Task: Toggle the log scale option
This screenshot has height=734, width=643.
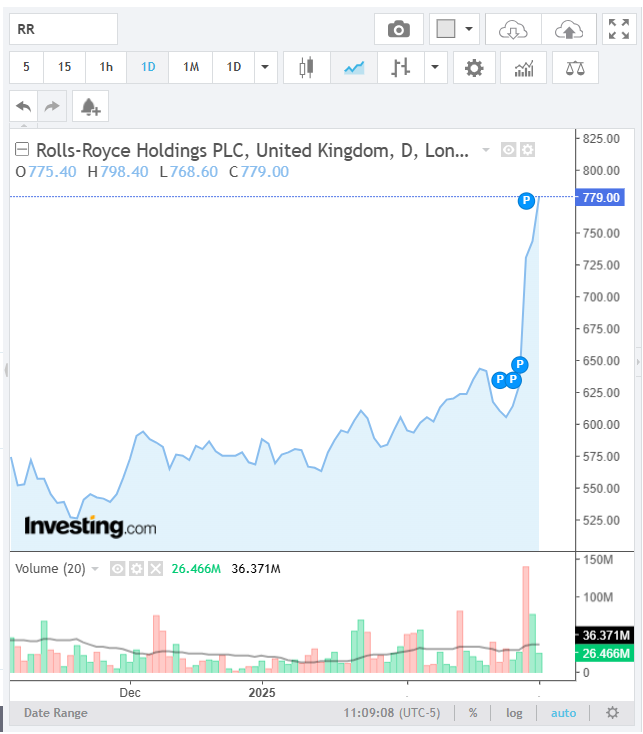Action: point(515,713)
